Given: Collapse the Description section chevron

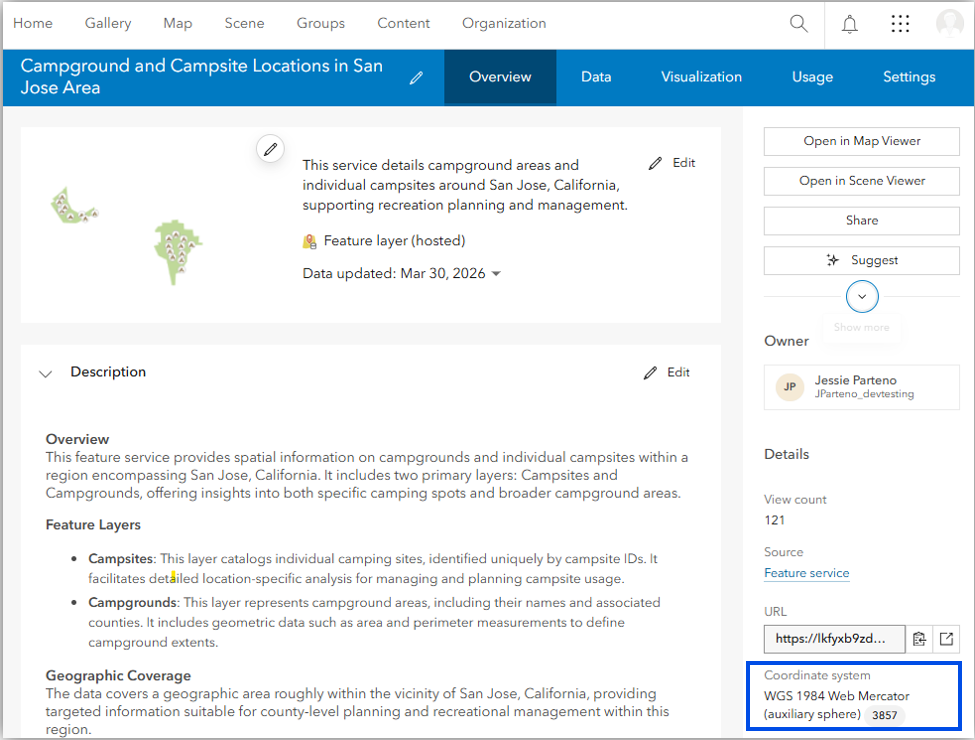Looking at the screenshot, I should pos(45,374).
